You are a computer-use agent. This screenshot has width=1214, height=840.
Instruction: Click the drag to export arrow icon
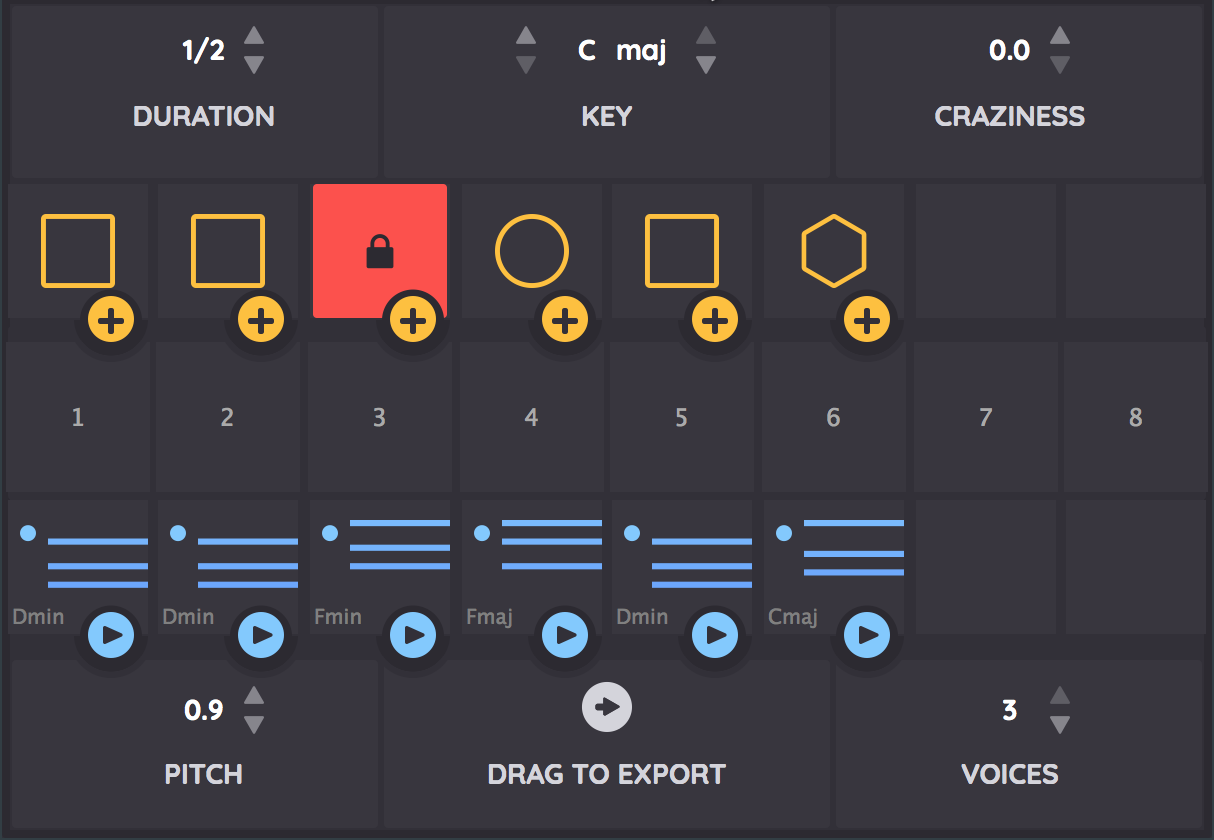point(607,708)
